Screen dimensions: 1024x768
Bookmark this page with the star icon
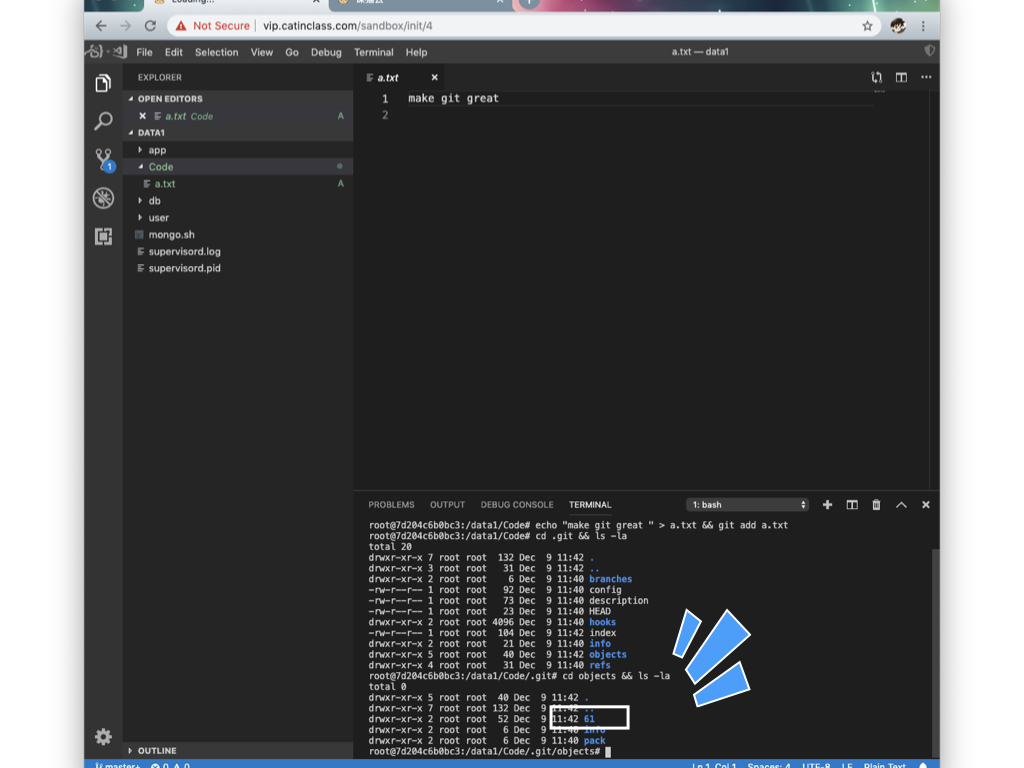[x=867, y=26]
